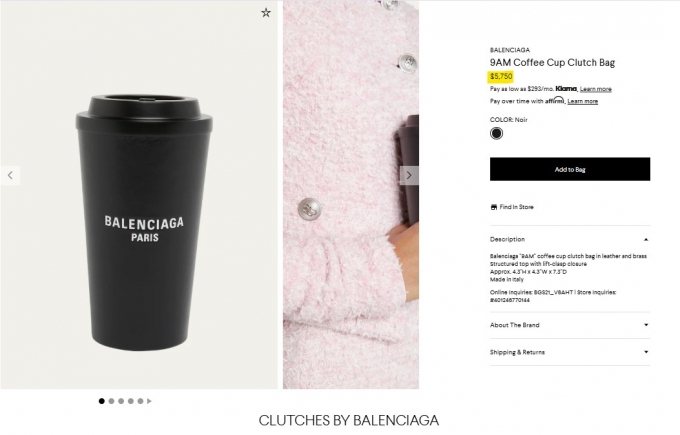The image size is (680, 435).
Task: Collapse the Description section arrow
Action: [x=646, y=239]
